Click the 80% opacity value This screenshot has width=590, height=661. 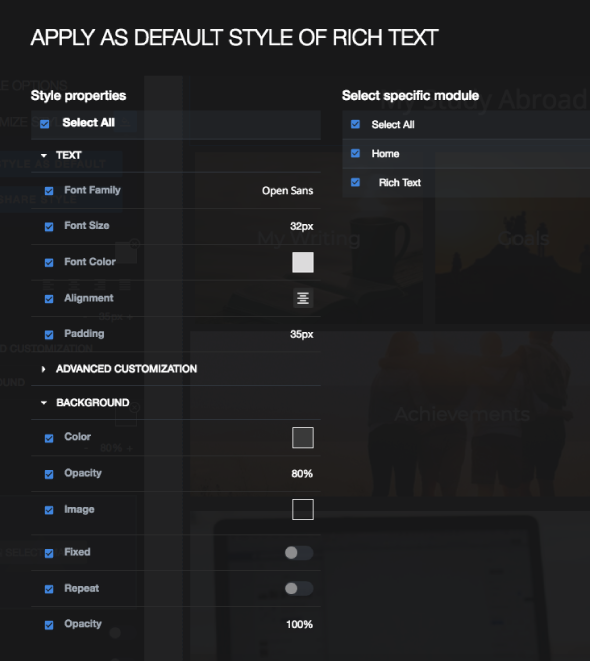(302, 474)
